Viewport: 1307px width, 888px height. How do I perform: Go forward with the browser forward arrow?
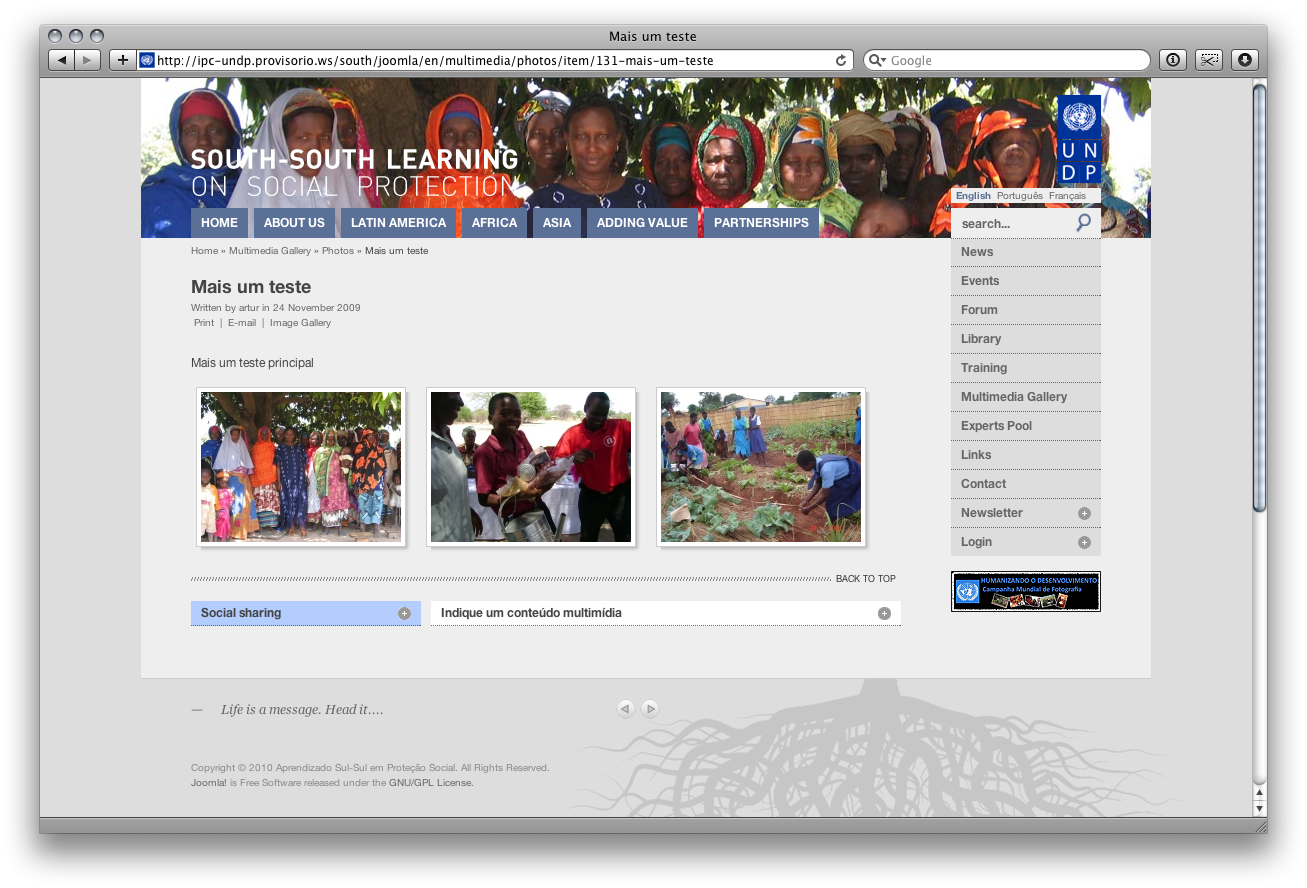88,60
